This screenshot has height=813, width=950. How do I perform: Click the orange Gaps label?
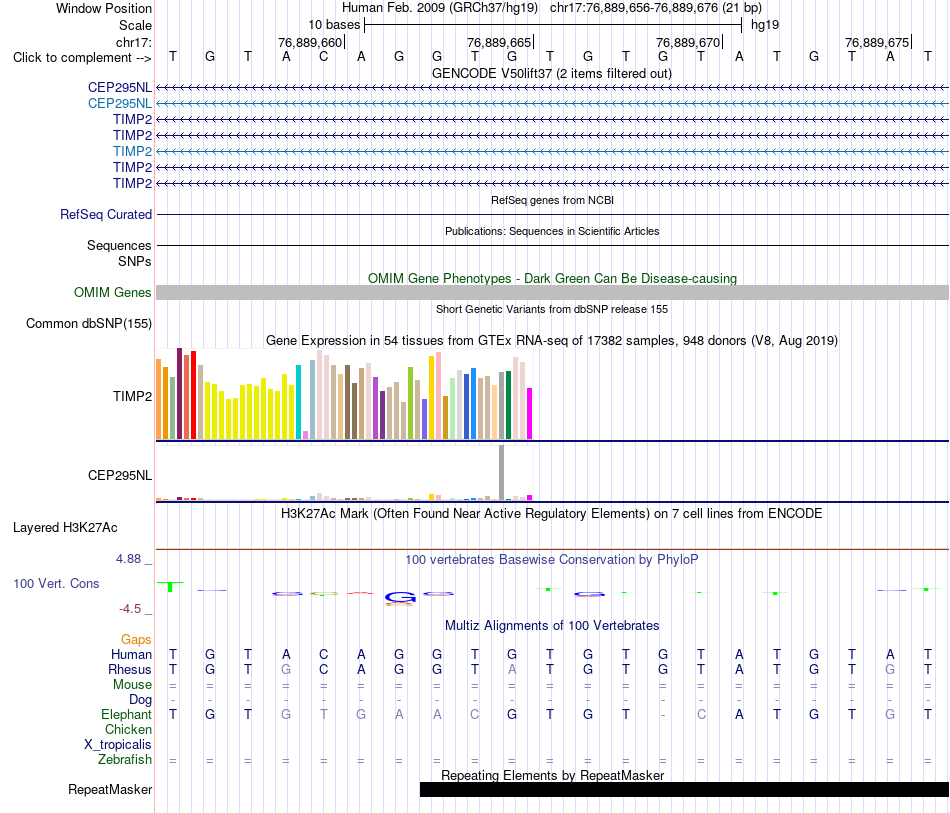coord(136,639)
